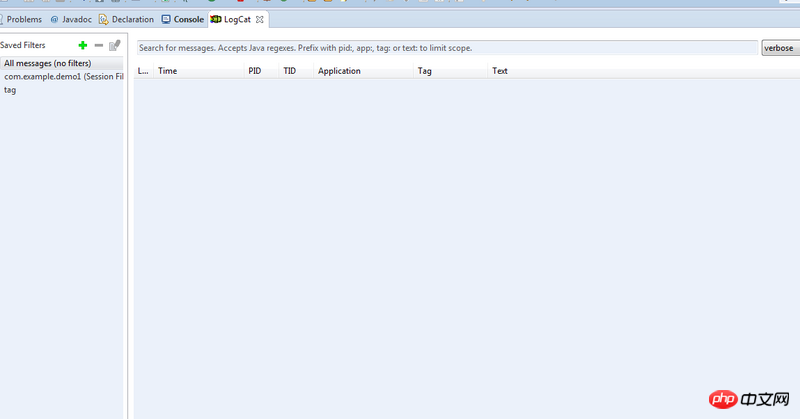
Task: Click the Time column header
Action: click(x=198, y=71)
